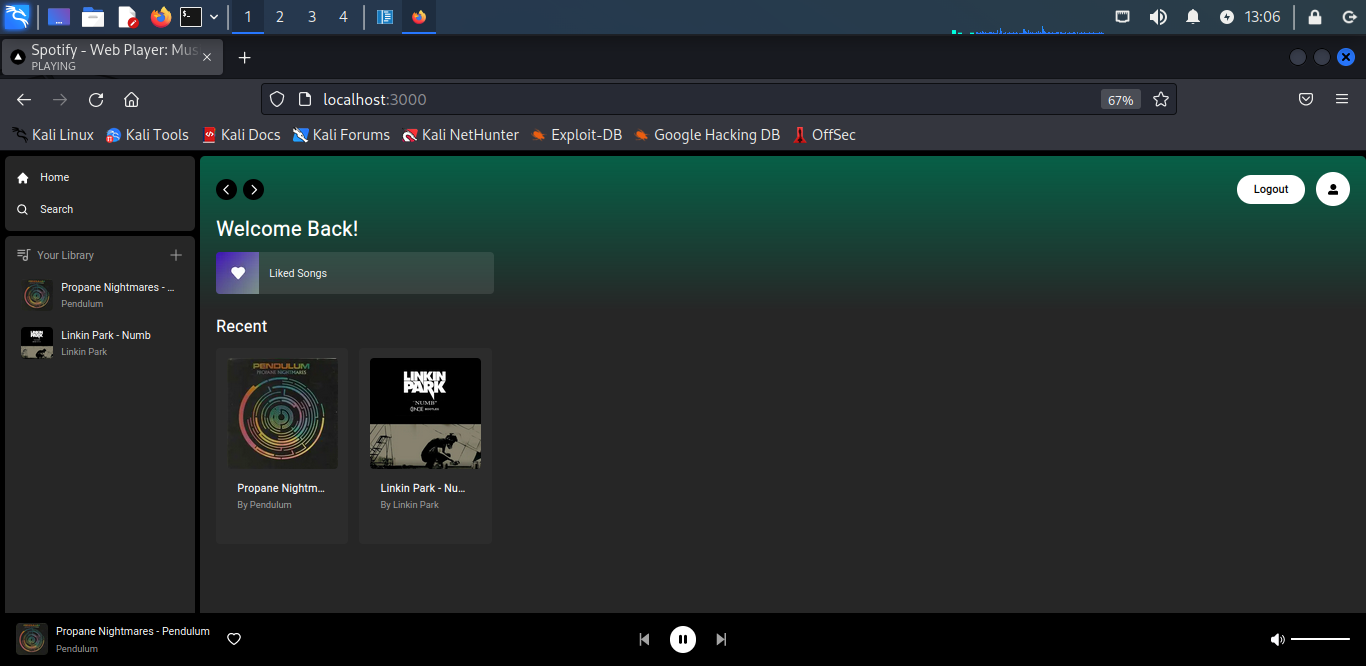Viewport: 1366px width, 666px height.
Task: Pause the currently playing song
Action: click(x=683, y=639)
